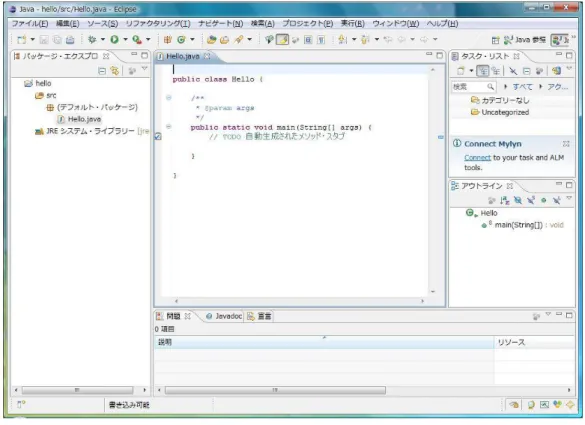The image size is (585, 425).
Task: Open the Outline view menu
Action: 569,199
